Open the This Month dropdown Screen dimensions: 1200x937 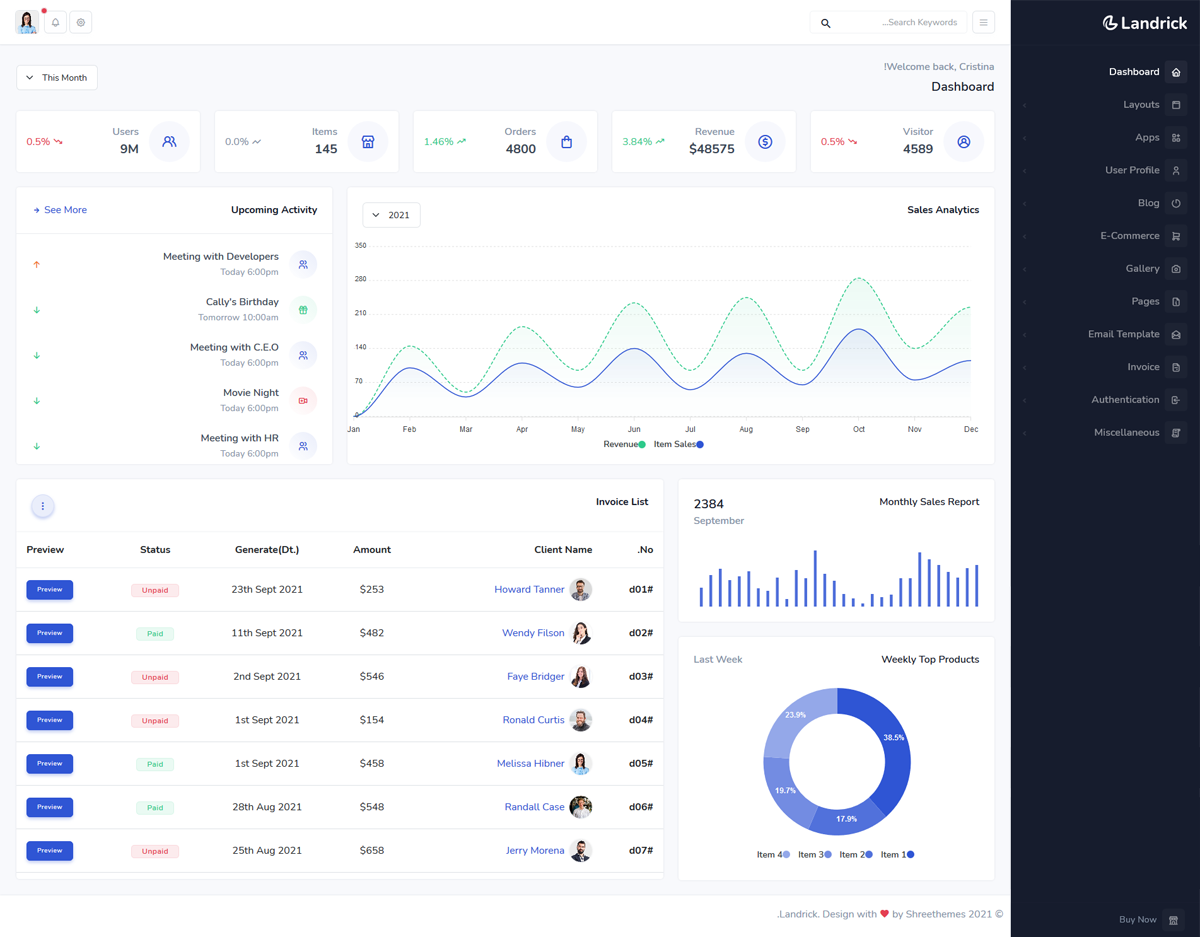[57, 78]
